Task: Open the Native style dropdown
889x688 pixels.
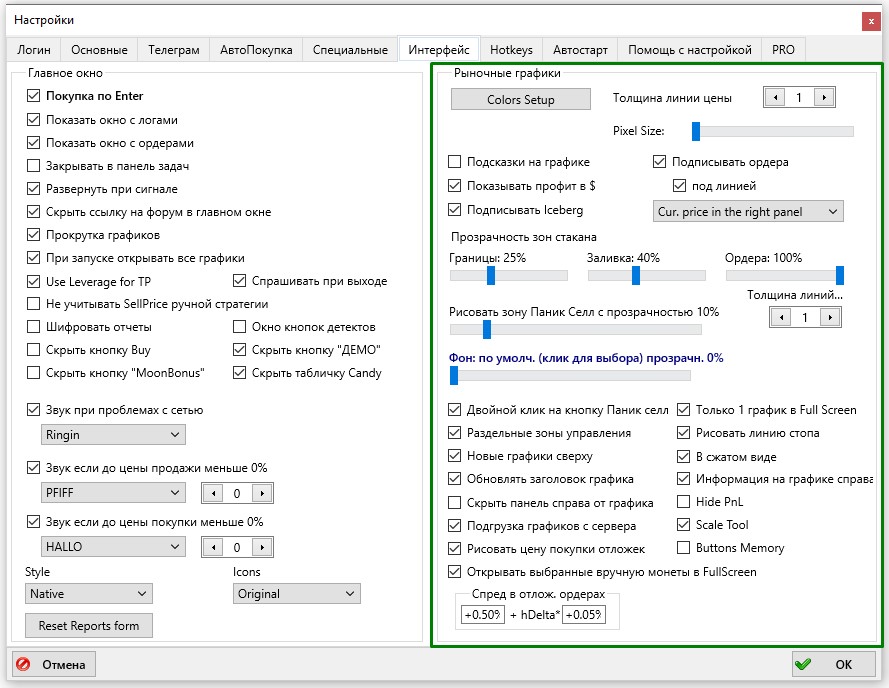Action: coord(88,594)
